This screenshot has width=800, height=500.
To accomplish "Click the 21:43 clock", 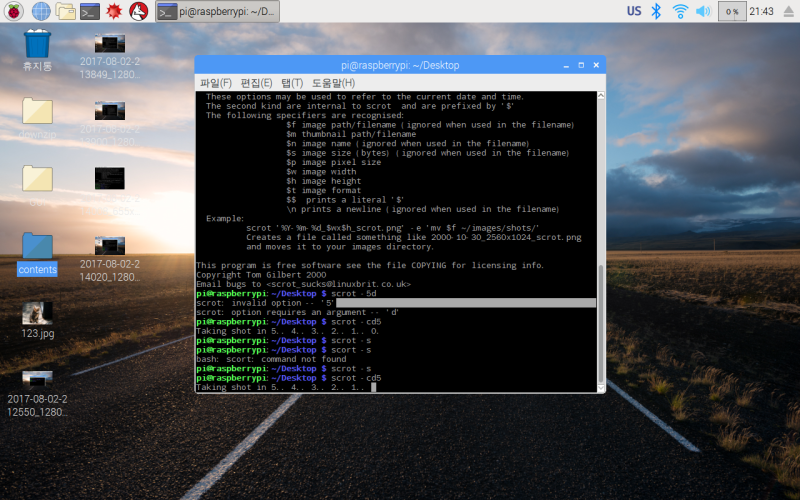I will coord(761,11).
